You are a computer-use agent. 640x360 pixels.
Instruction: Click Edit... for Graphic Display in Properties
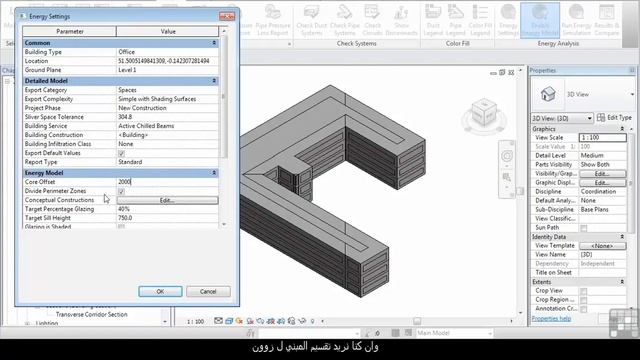click(602, 183)
